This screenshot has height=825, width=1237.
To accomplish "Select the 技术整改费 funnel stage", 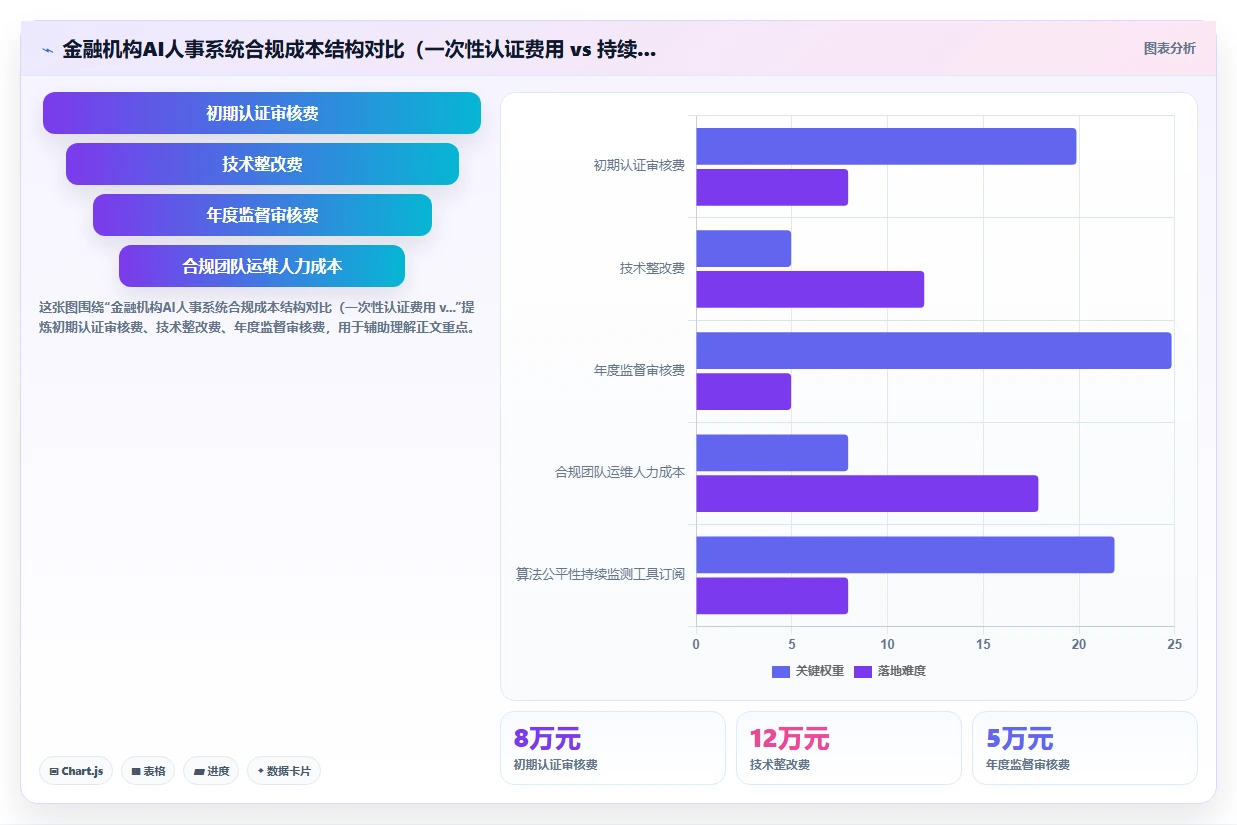I will [x=262, y=164].
